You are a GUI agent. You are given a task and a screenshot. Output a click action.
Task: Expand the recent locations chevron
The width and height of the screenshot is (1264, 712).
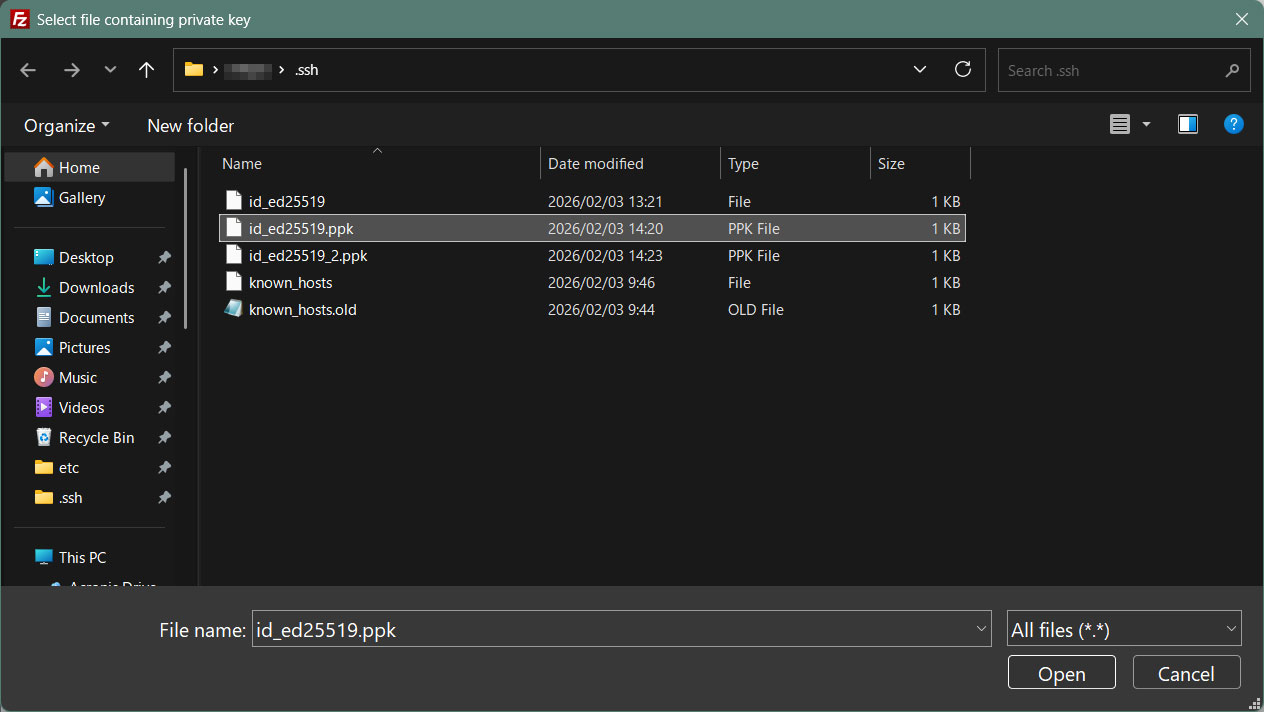coord(110,70)
